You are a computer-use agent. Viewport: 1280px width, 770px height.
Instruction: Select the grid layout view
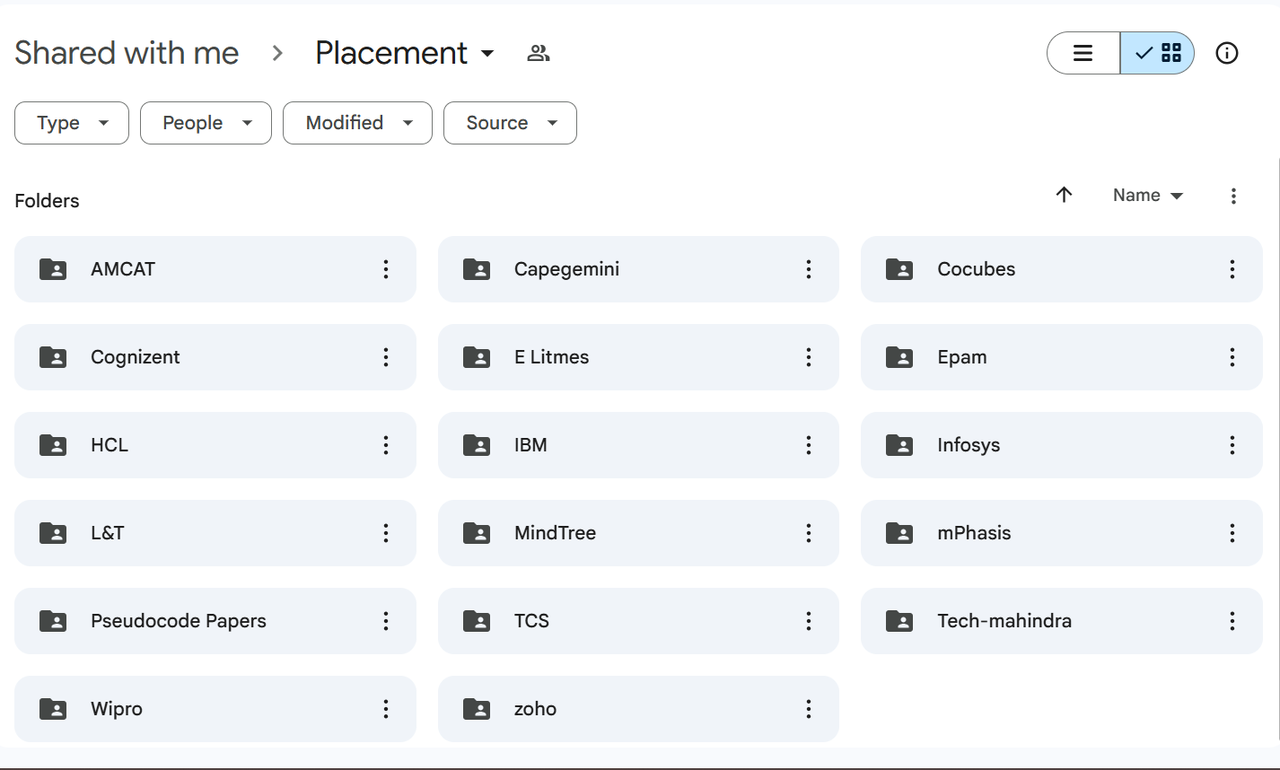[1158, 53]
